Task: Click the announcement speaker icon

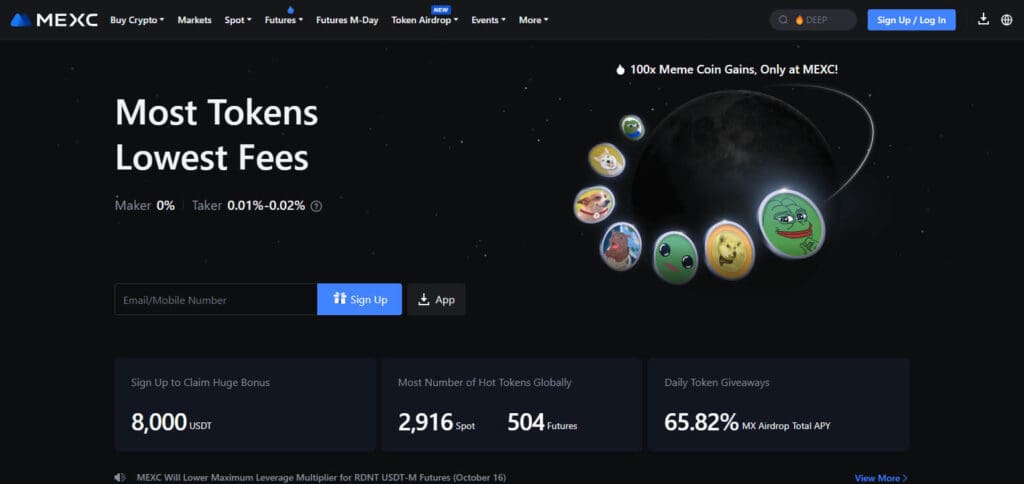Action: [120, 477]
